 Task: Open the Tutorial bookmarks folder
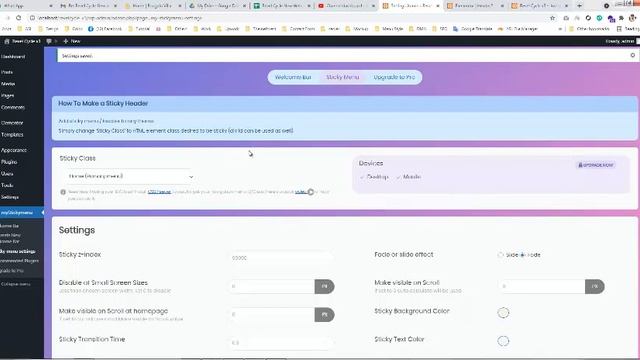pyautogui.click(x=139, y=29)
